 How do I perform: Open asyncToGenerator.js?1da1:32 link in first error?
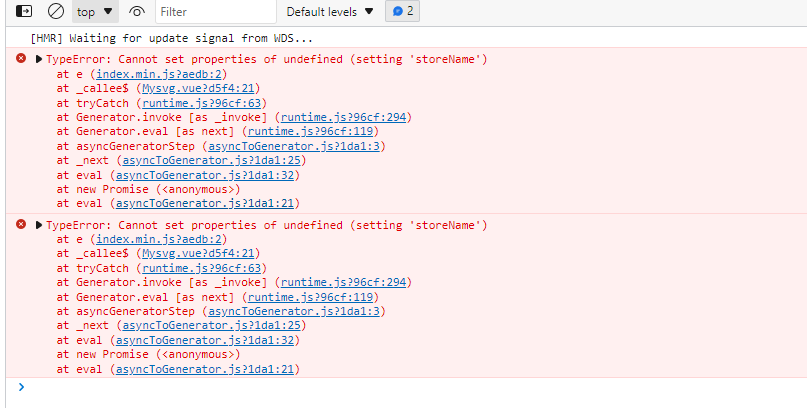tap(205, 175)
